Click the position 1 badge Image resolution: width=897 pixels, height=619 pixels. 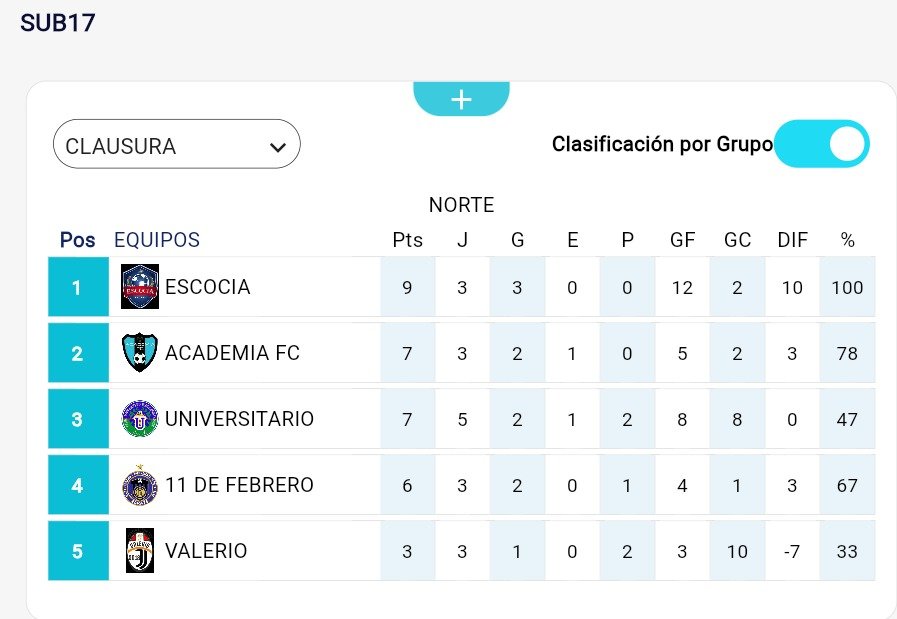coord(77,287)
